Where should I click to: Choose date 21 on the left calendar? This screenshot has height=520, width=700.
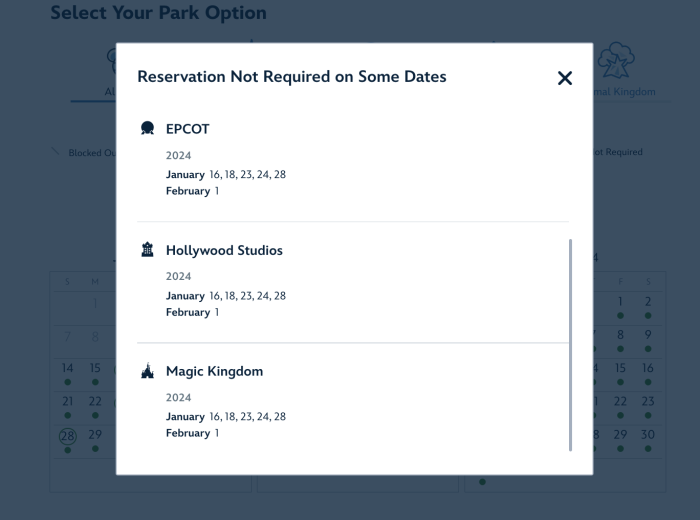pos(67,402)
